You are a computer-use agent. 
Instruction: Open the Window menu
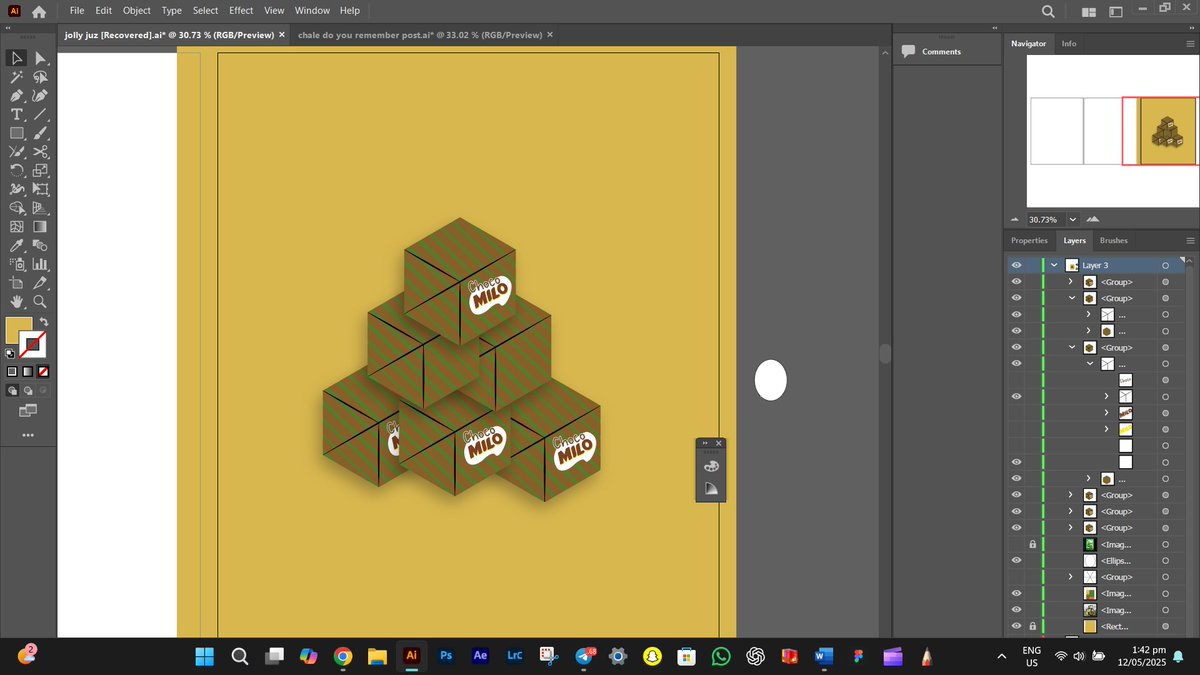click(312, 10)
